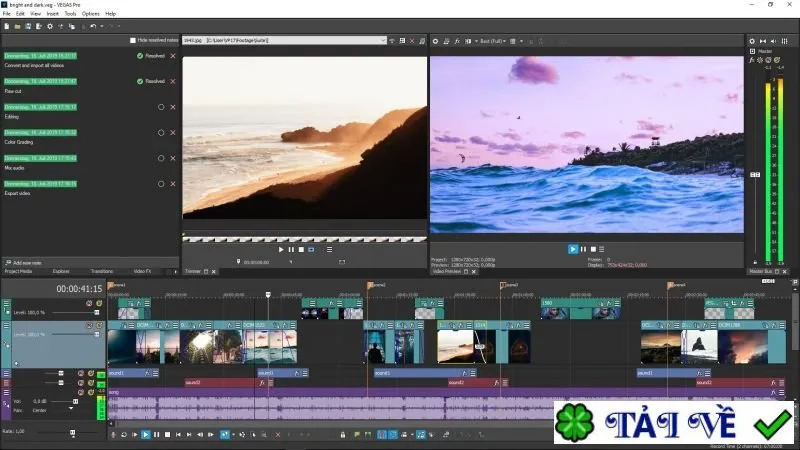The width and height of the screenshot is (800, 450).
Task: Open video preview FX icon
Action: click(x=457, y=41)
